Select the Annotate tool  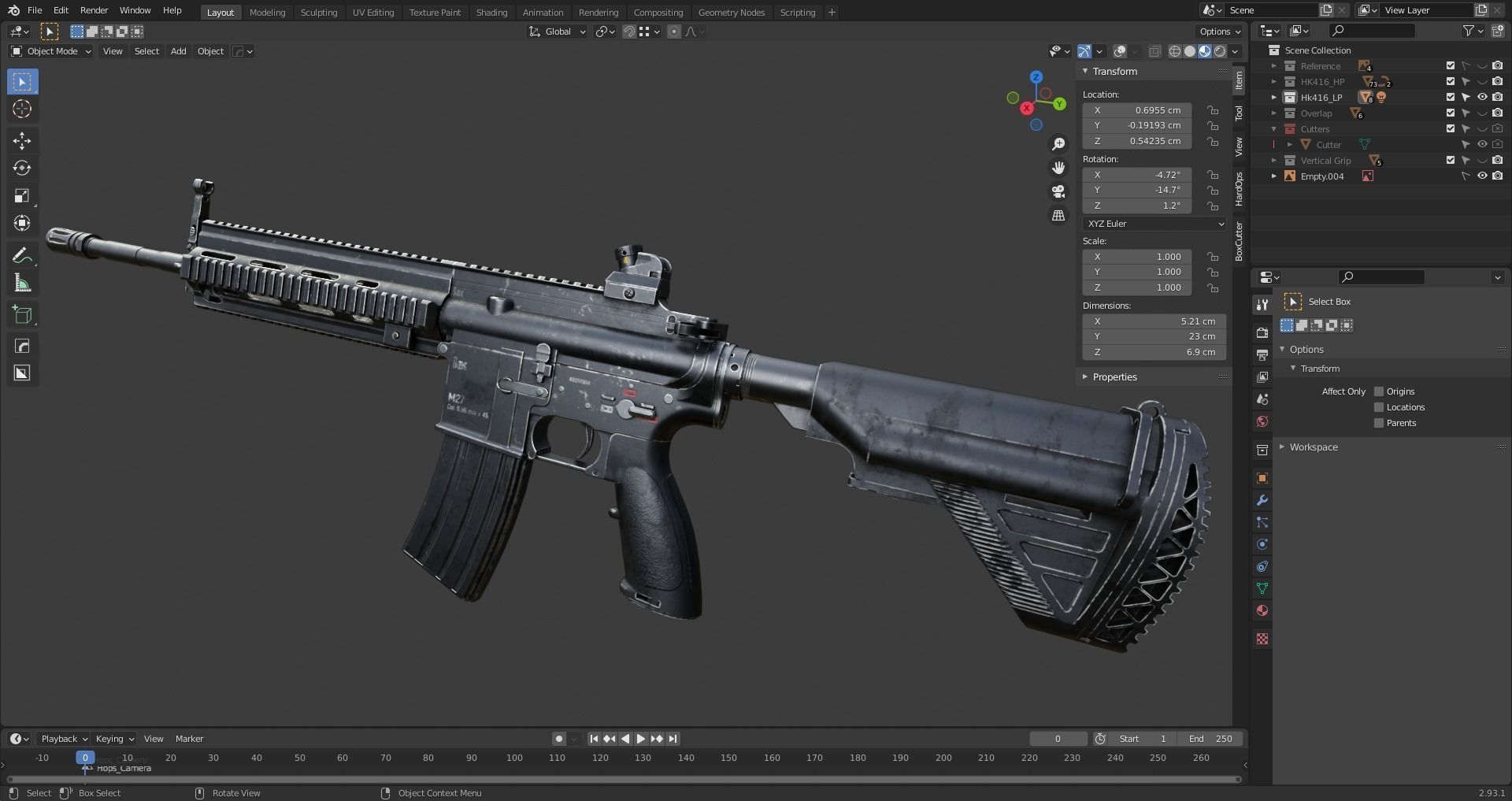coord(22,255)
